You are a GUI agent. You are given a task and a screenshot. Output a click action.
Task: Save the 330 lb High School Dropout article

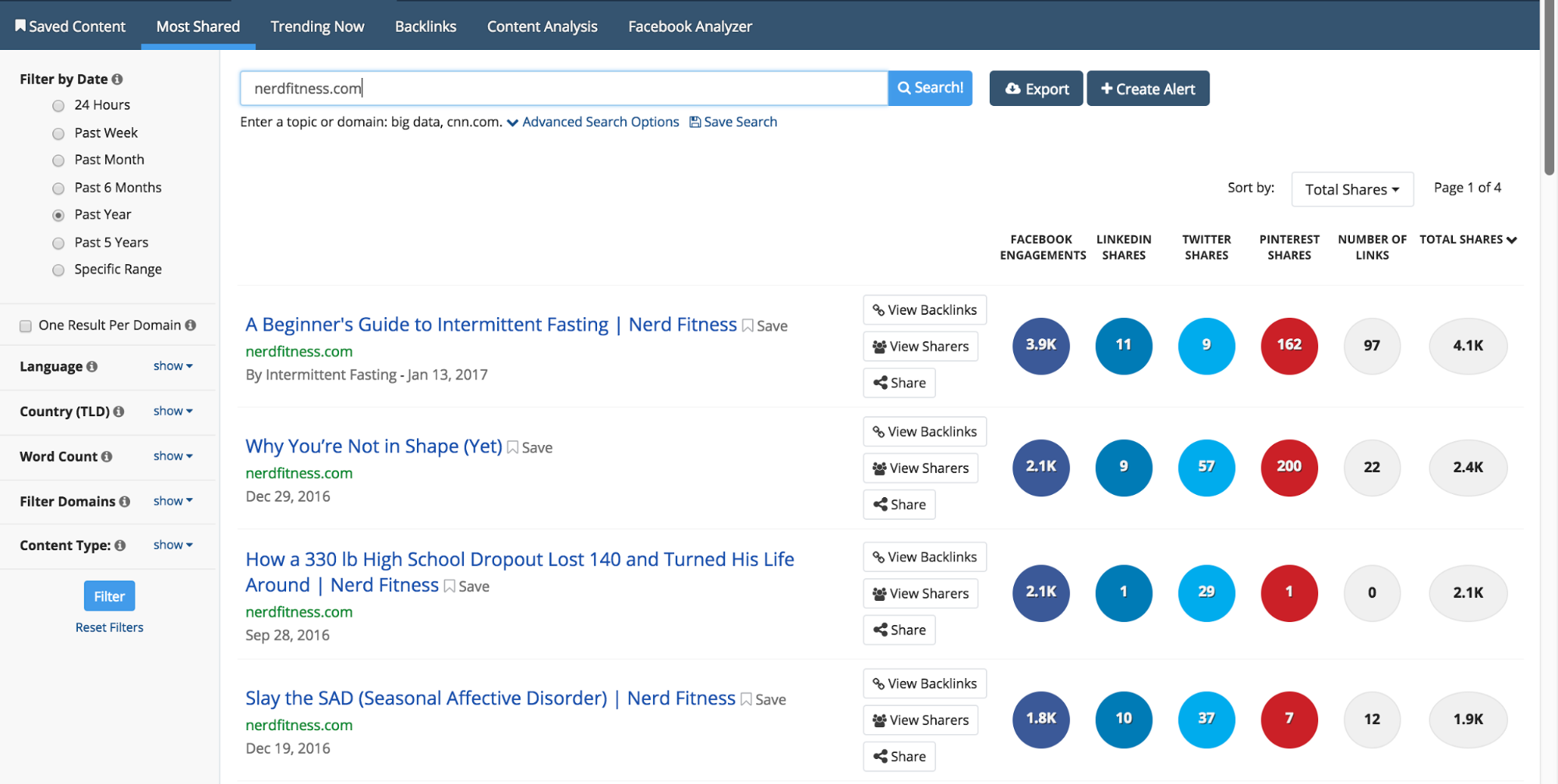(x=467, y=586)
